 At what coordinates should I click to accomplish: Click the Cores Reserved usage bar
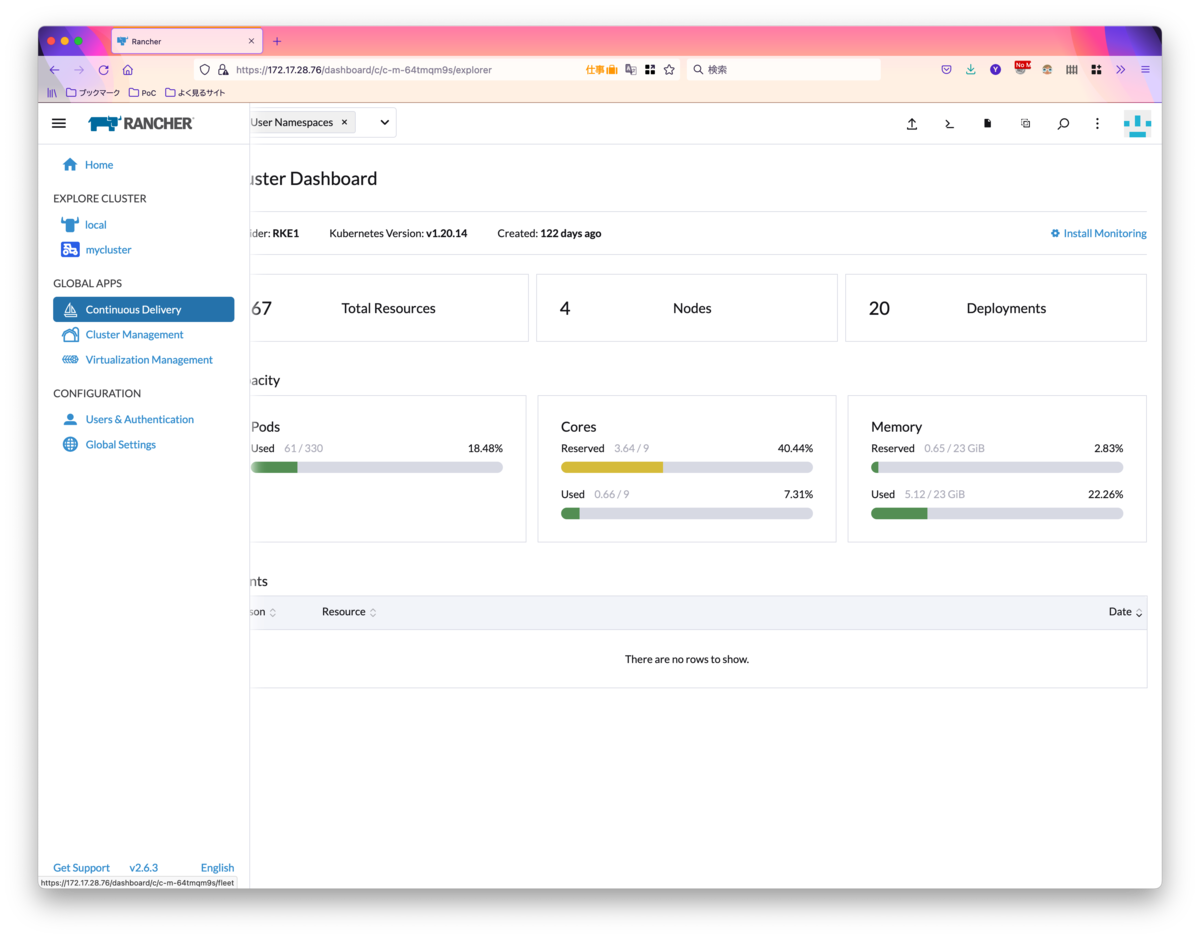[686, 467]
